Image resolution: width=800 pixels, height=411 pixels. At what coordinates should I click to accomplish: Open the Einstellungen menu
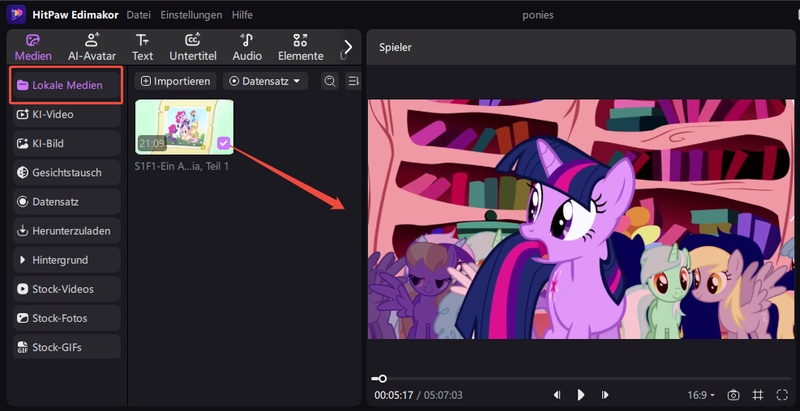191,15
